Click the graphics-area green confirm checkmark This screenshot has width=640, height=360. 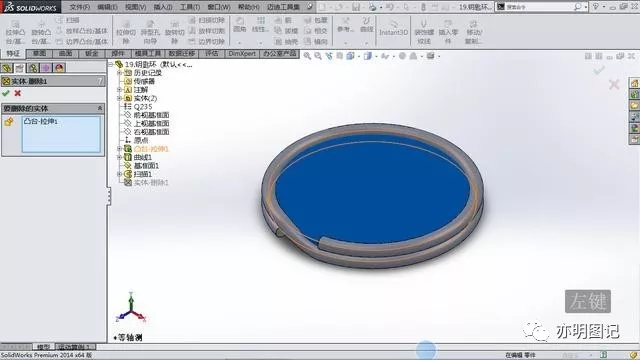599,71
